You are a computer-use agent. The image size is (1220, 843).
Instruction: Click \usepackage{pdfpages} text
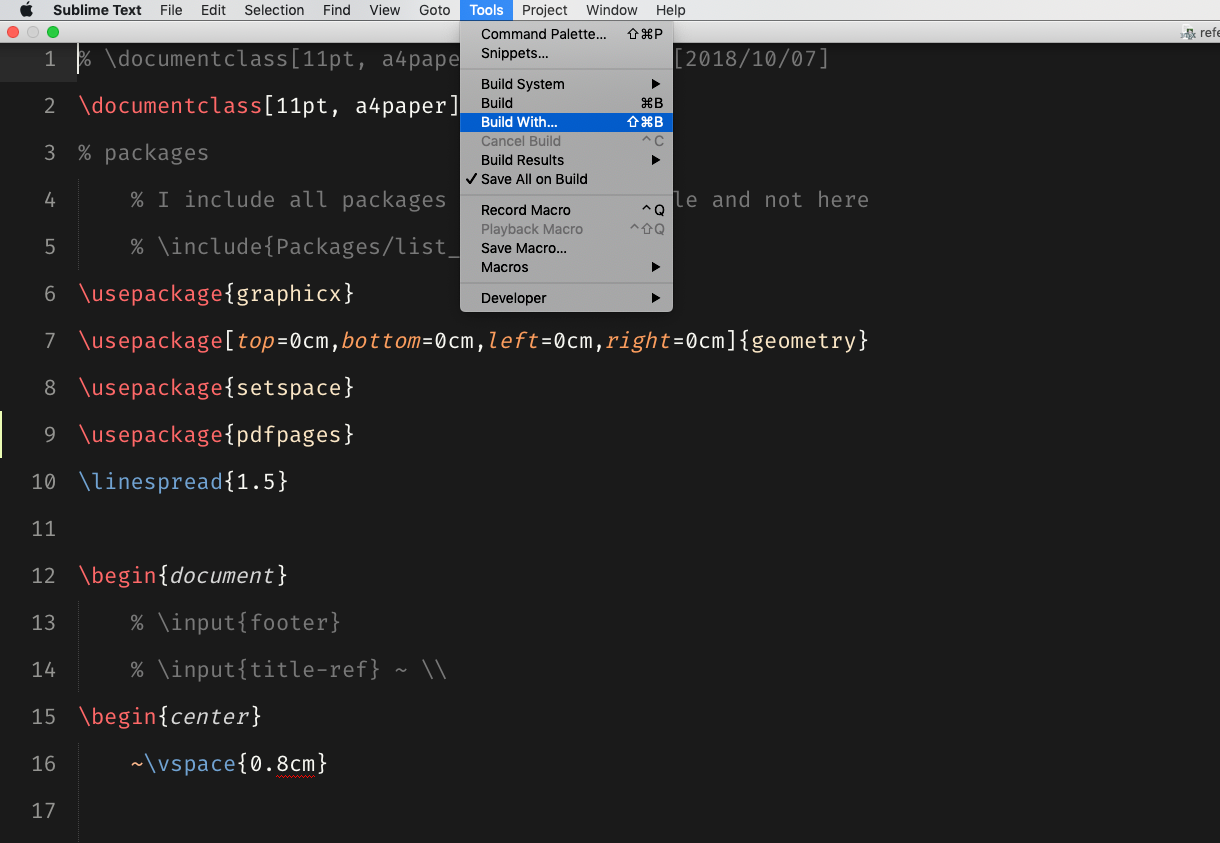216,435
